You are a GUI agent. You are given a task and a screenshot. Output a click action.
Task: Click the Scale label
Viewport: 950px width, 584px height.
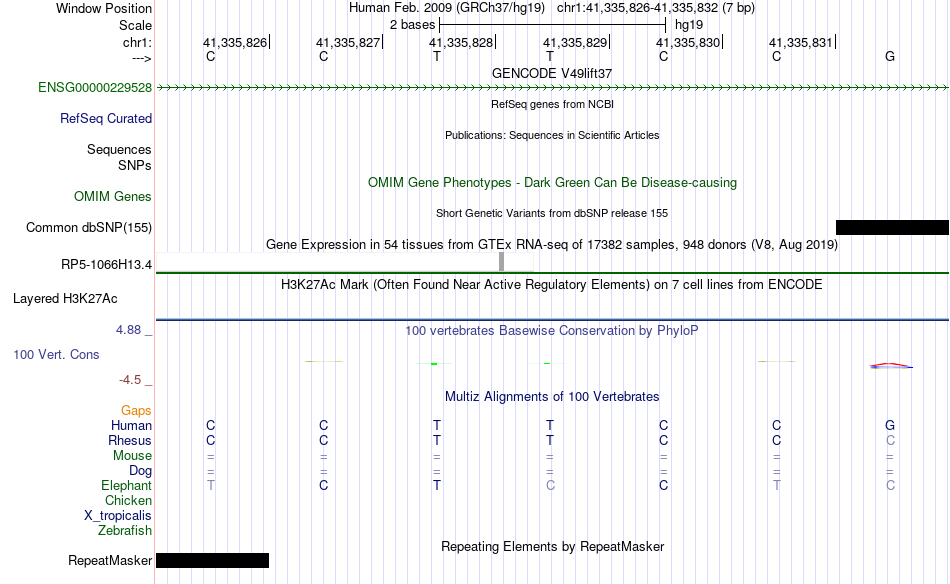pyautogui.click(x=135, y=25)
